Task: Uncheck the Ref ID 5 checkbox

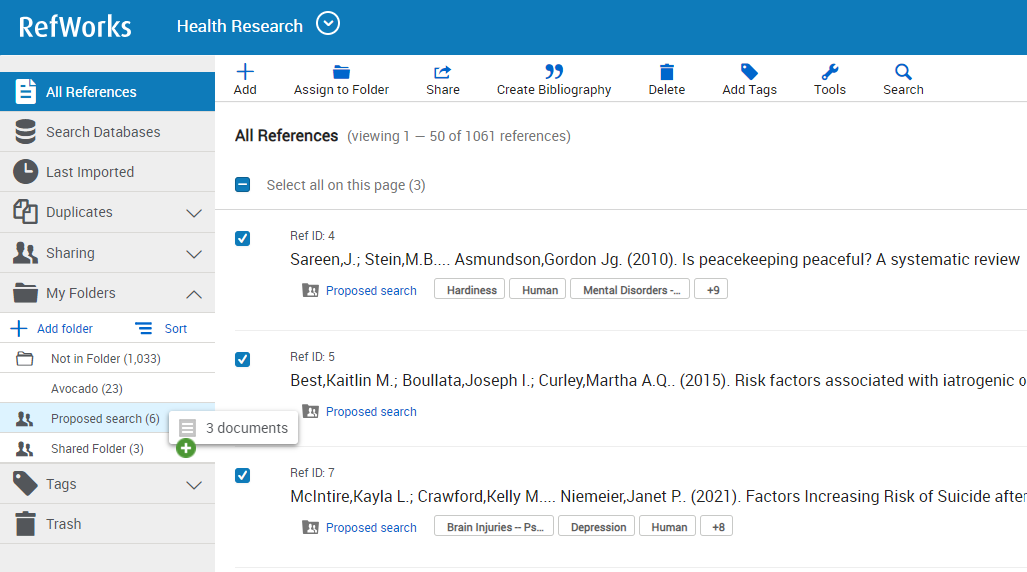Action: (242, 360)
